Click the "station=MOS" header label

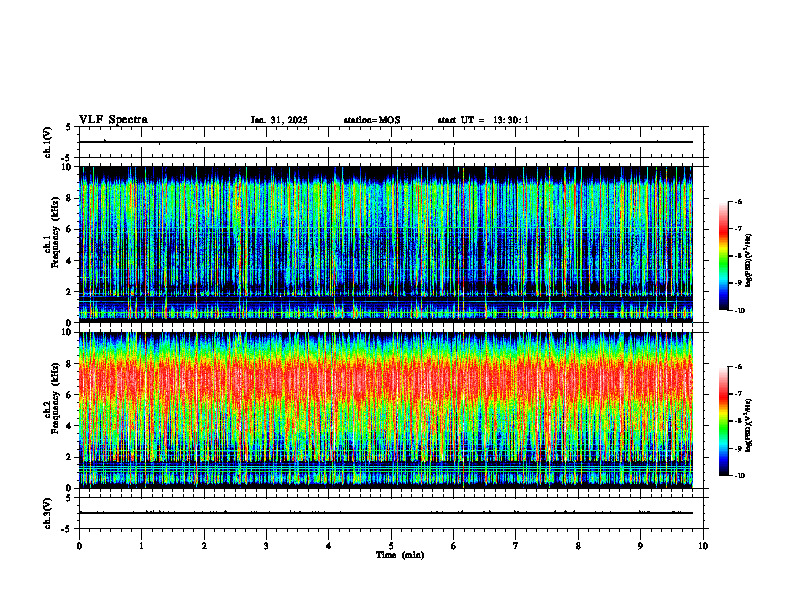coord(372,120)
